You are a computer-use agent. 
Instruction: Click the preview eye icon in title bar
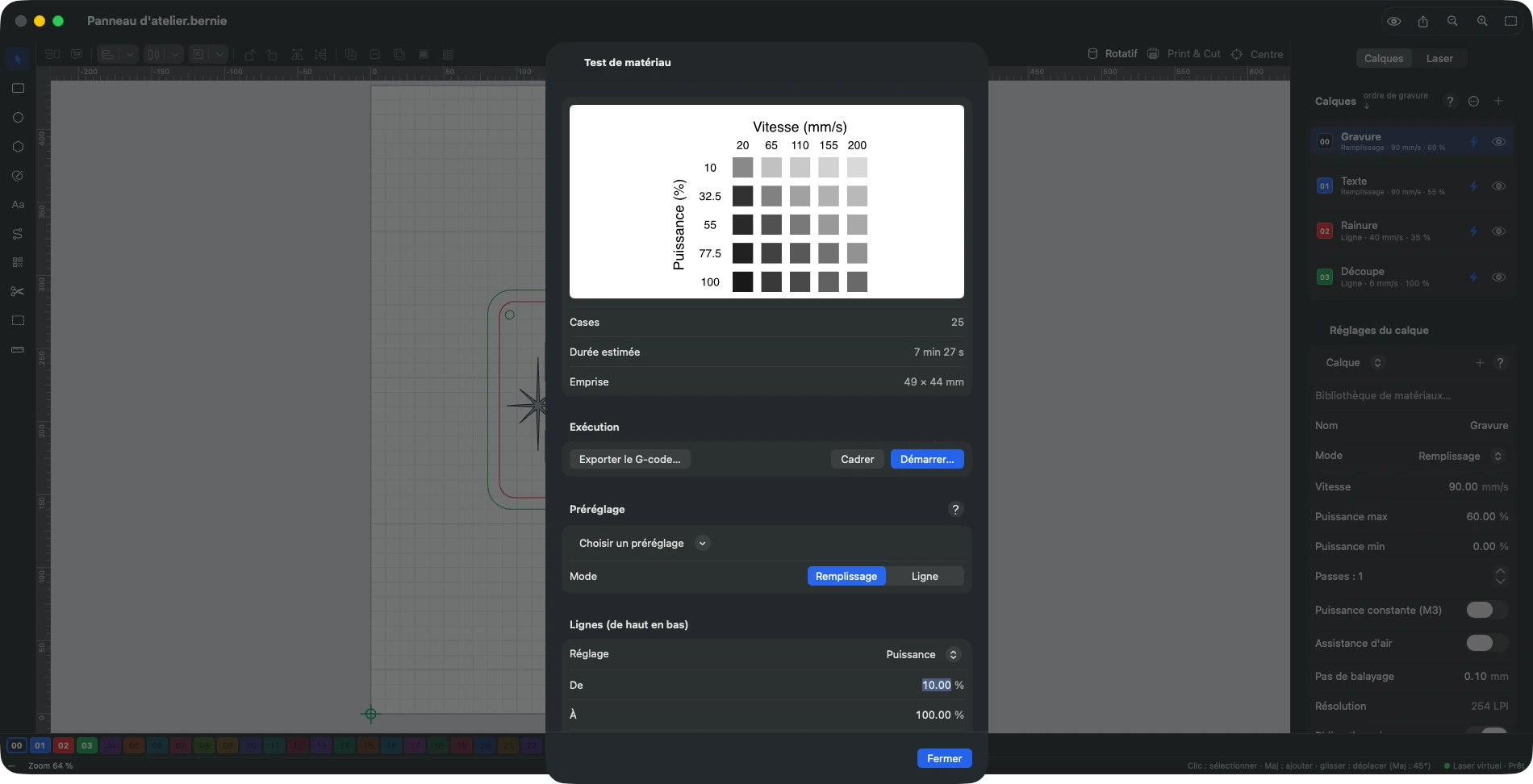pyautogui.click(x=1393, y=21)
